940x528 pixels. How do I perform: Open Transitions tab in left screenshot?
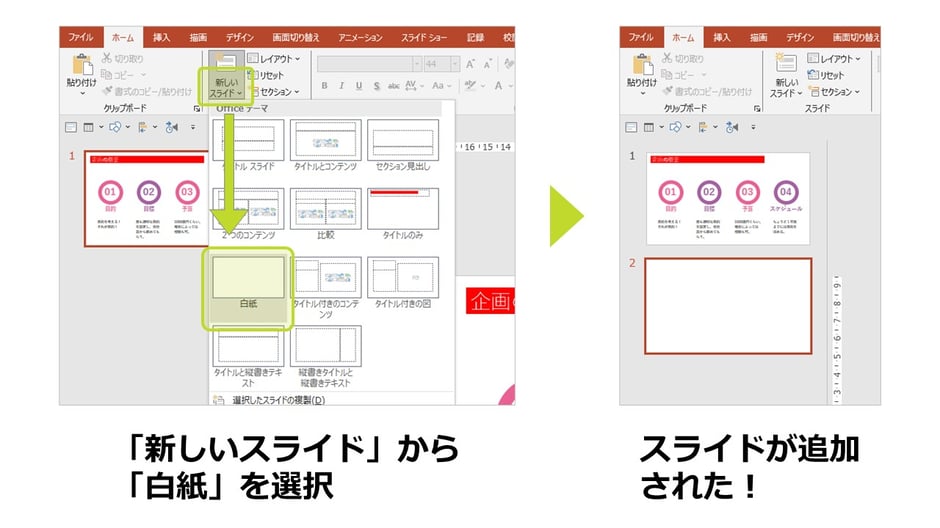[296, 37]
